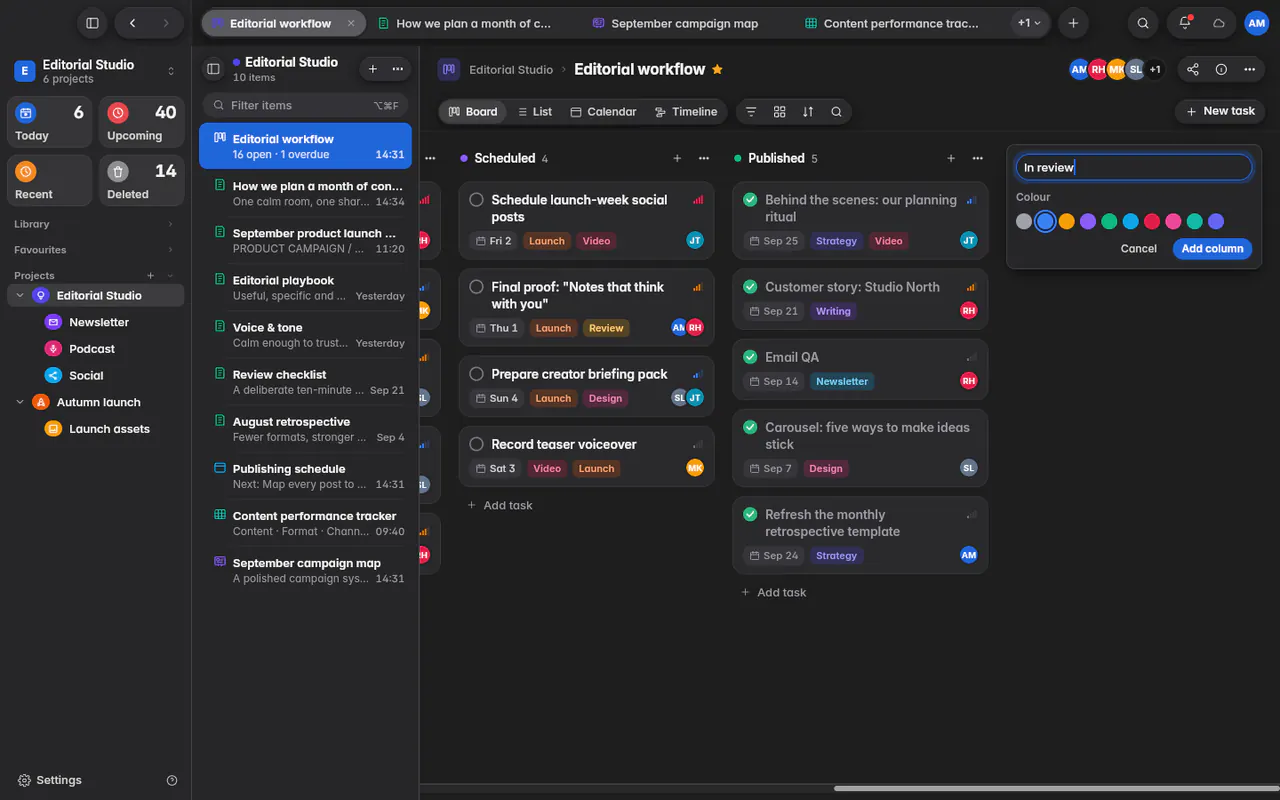The width and height of the screenshot is (1280, 800).
Task: Open the search magnifier in top bar
Action: (1143, 23)
